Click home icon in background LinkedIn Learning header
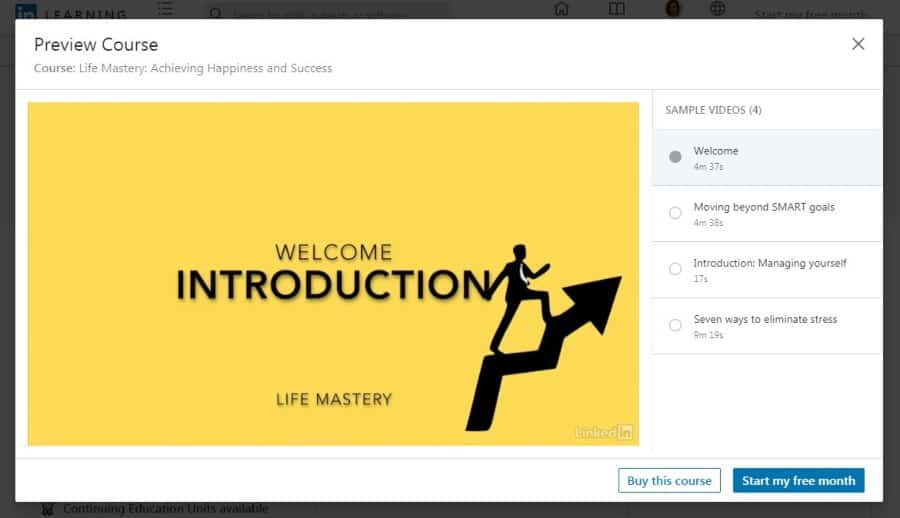 pyautogui.click(x=561, y=9)
